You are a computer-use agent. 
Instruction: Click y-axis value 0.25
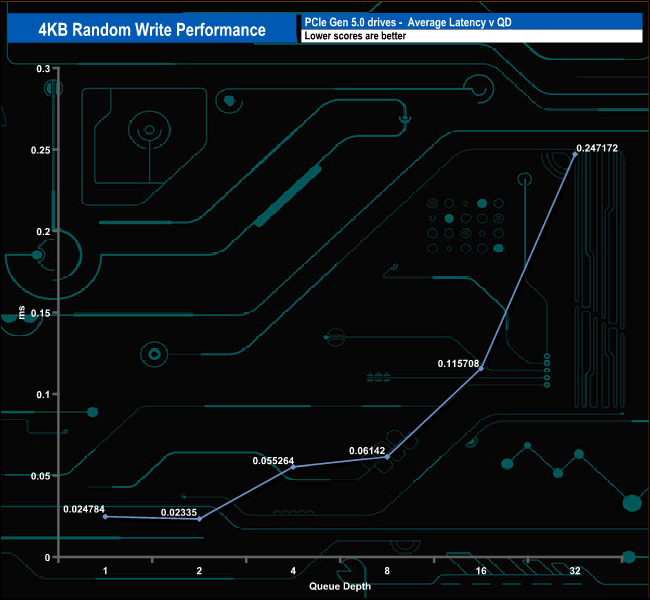(40, 150)
